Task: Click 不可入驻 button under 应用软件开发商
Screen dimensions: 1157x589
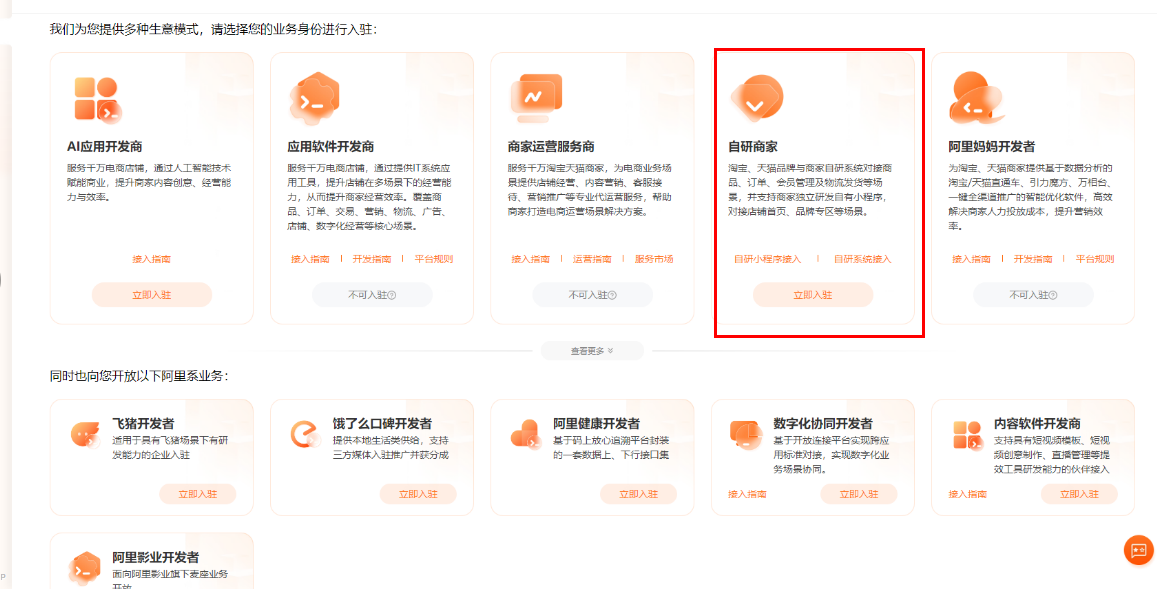Action: pos(372,294)
